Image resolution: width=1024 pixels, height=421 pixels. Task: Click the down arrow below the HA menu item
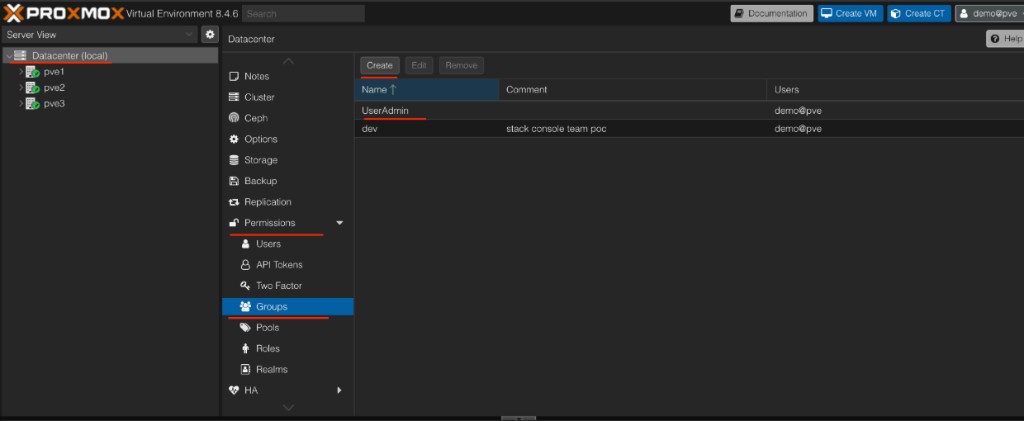[x=288, y=408]
